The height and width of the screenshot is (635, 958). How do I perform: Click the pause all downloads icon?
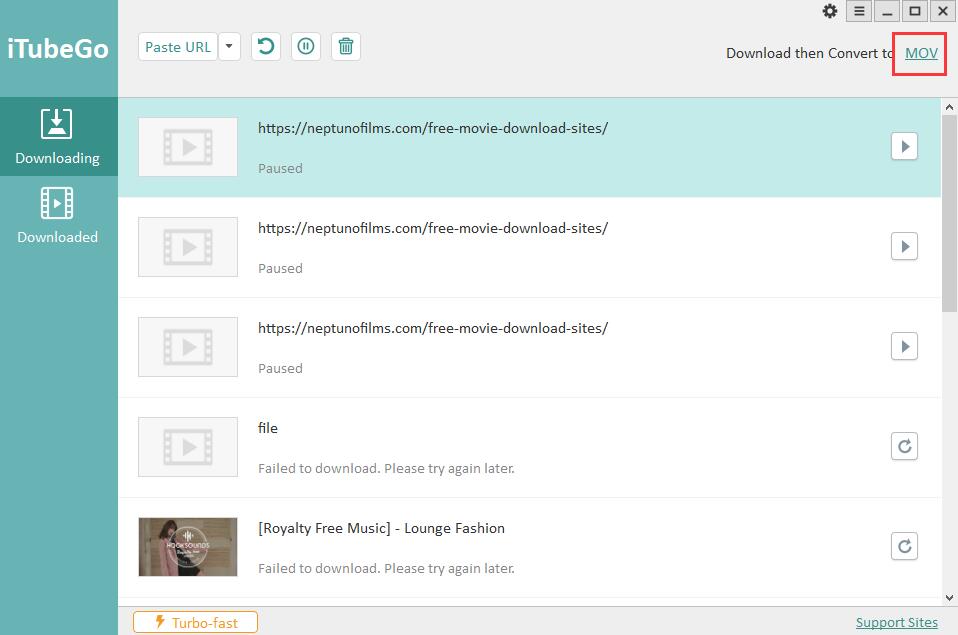click(306, 46)
